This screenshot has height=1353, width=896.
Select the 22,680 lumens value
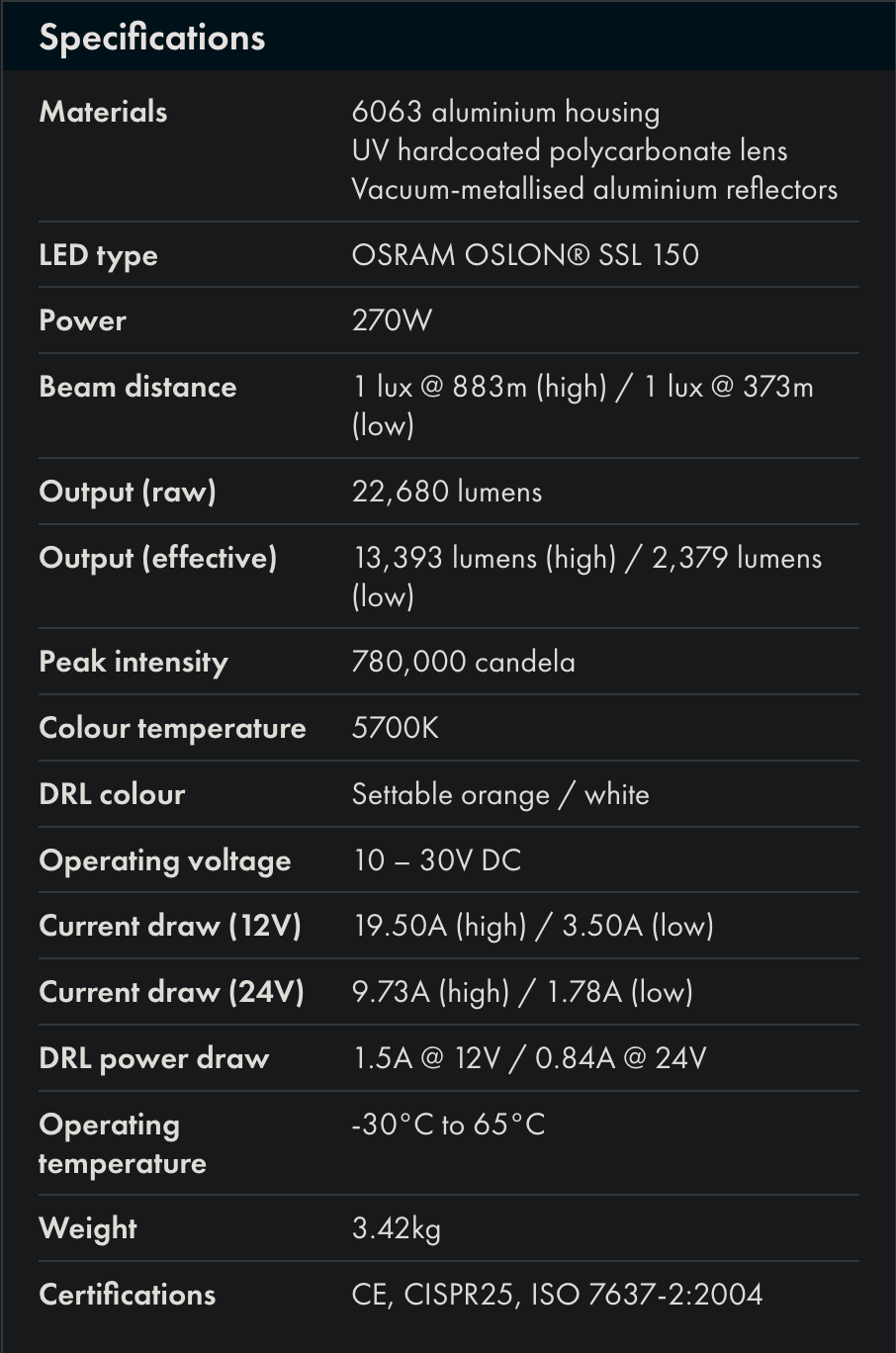(x=447, y=492)
